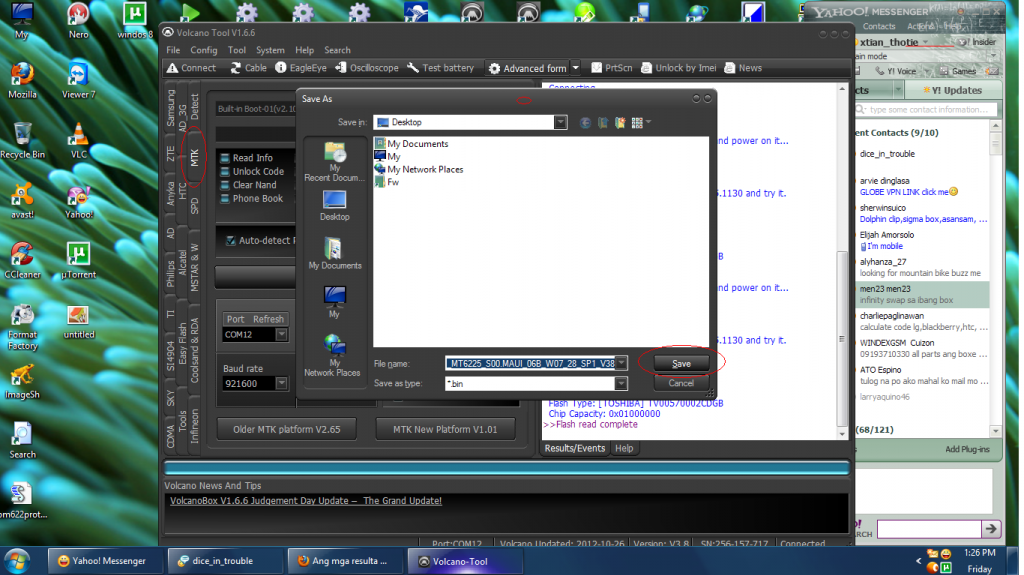The width and height of the screenshot is (1024, 575).
Task: Open the File name dropdown arrow
Action: tap(622, 363)
